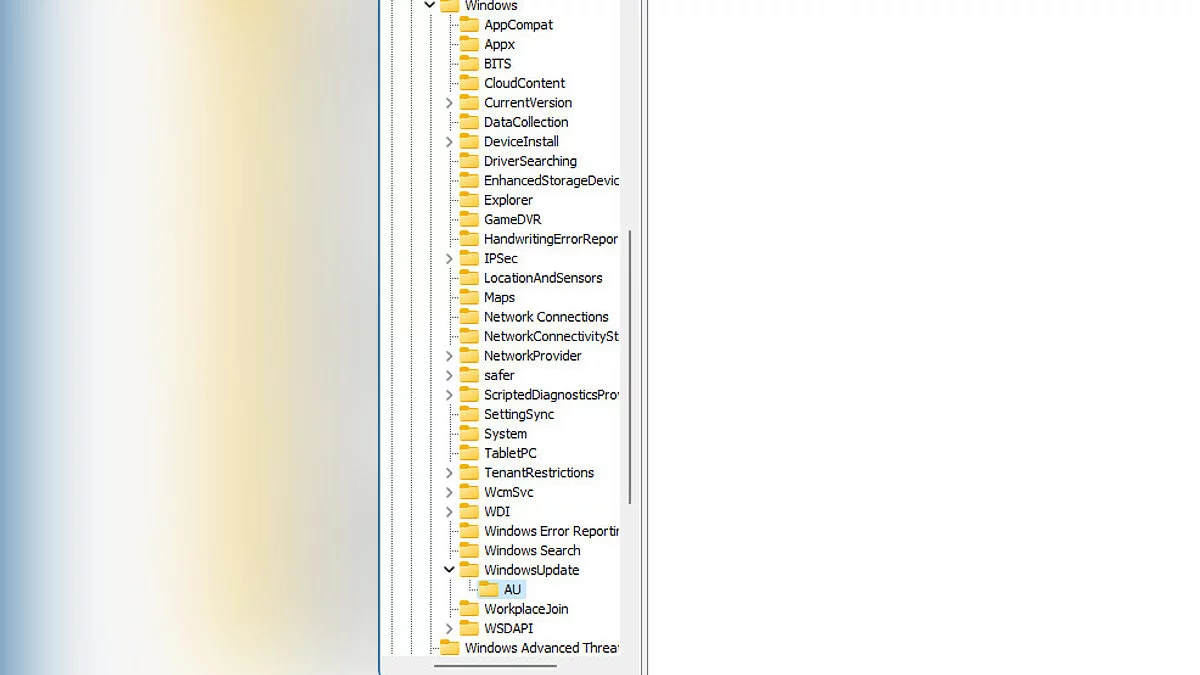Viewport: 1200px width, 675px height.
Task: Click the Maps folder icon
Action: 469,298
